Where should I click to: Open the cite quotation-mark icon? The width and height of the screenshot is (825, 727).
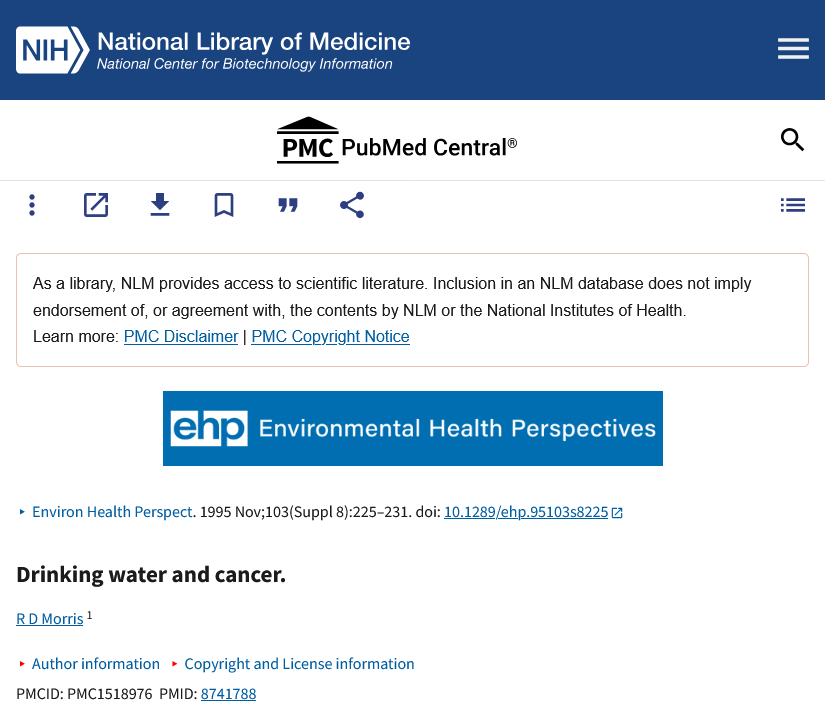pyautogui.click(x=288, y=205)
